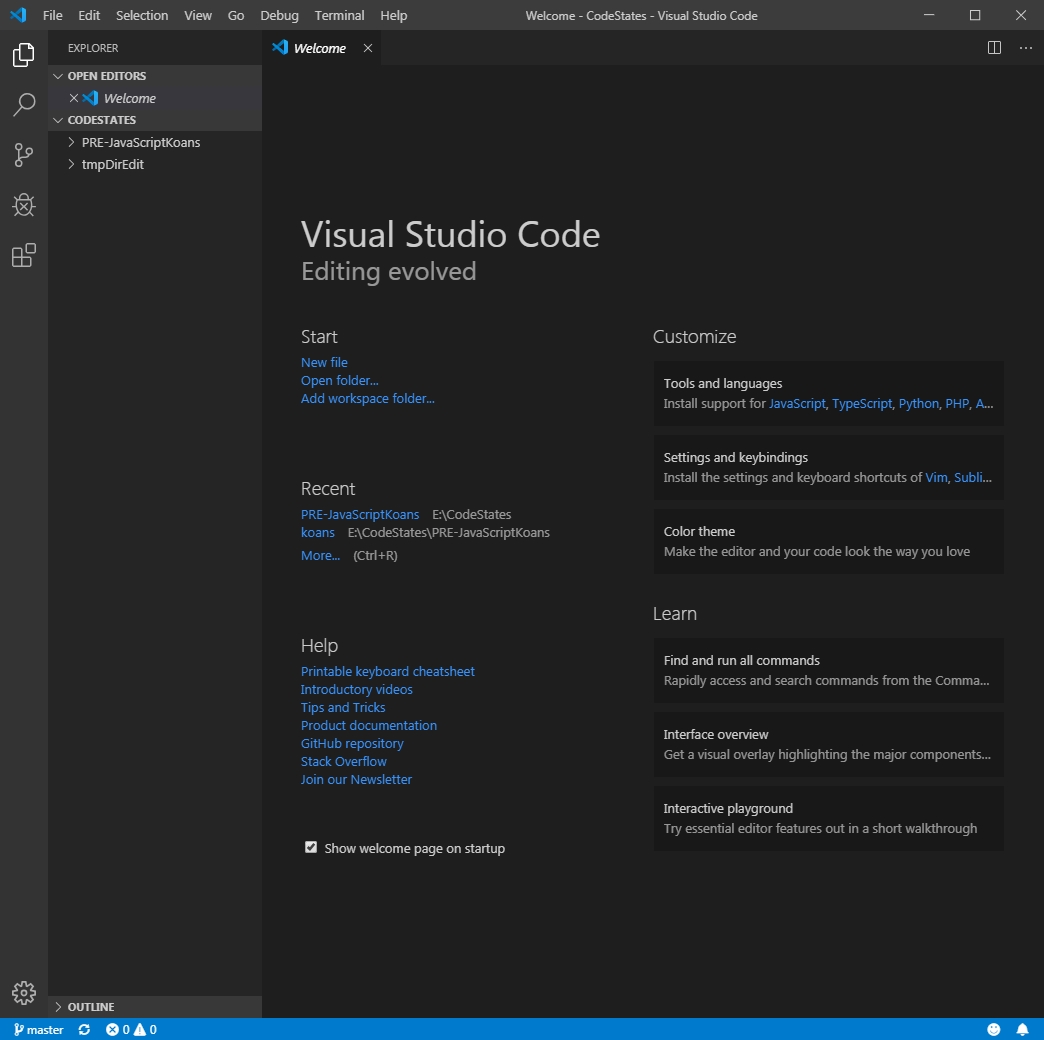Click the synchronize changes icon in status bar

click(x=84, y=1029)
